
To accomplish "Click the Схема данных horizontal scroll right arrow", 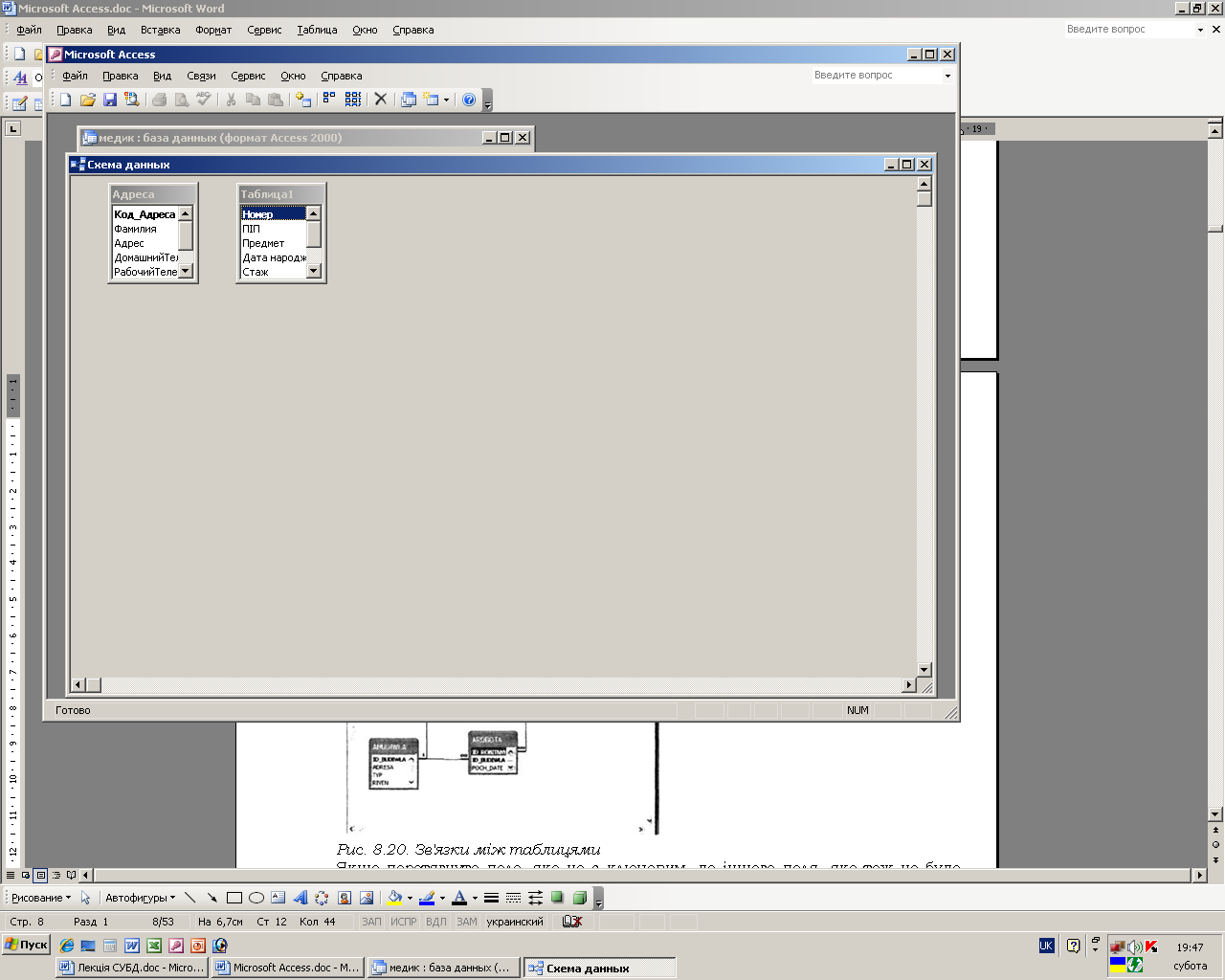I will coord(909,685).
